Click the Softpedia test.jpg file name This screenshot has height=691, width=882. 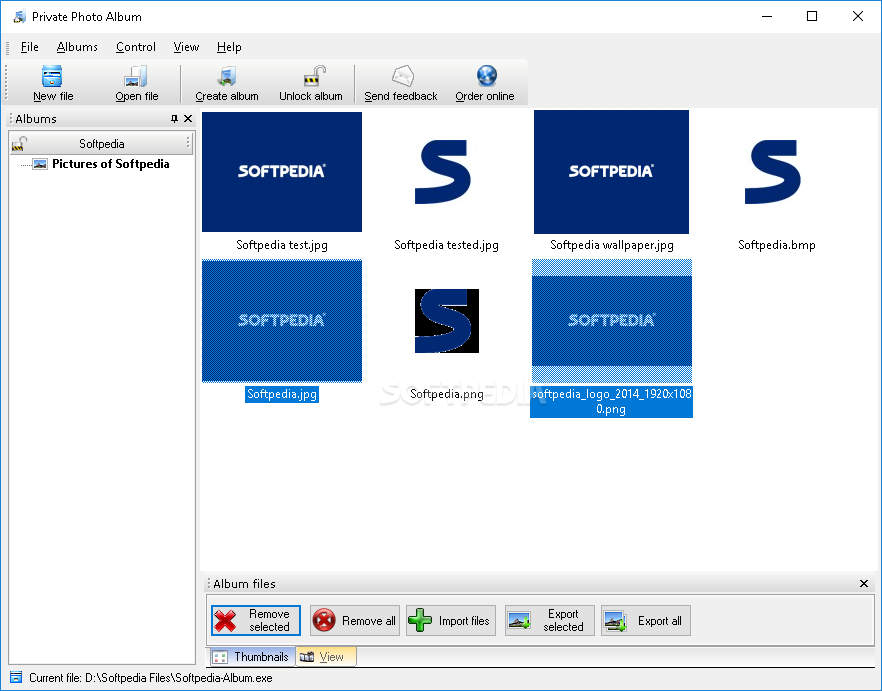[x=282, y=245]
